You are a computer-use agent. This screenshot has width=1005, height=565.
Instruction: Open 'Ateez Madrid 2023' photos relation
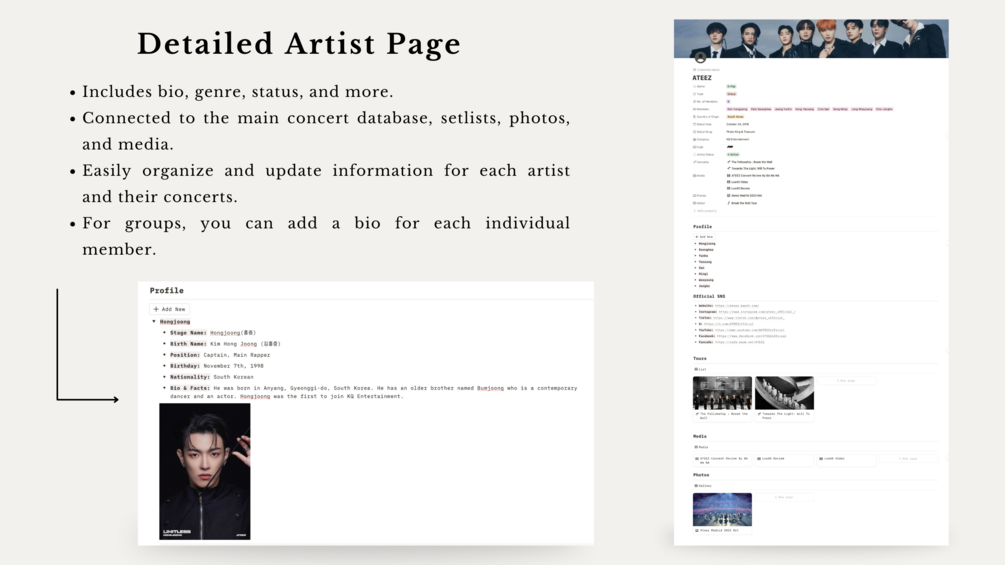[x=744, y=195]
